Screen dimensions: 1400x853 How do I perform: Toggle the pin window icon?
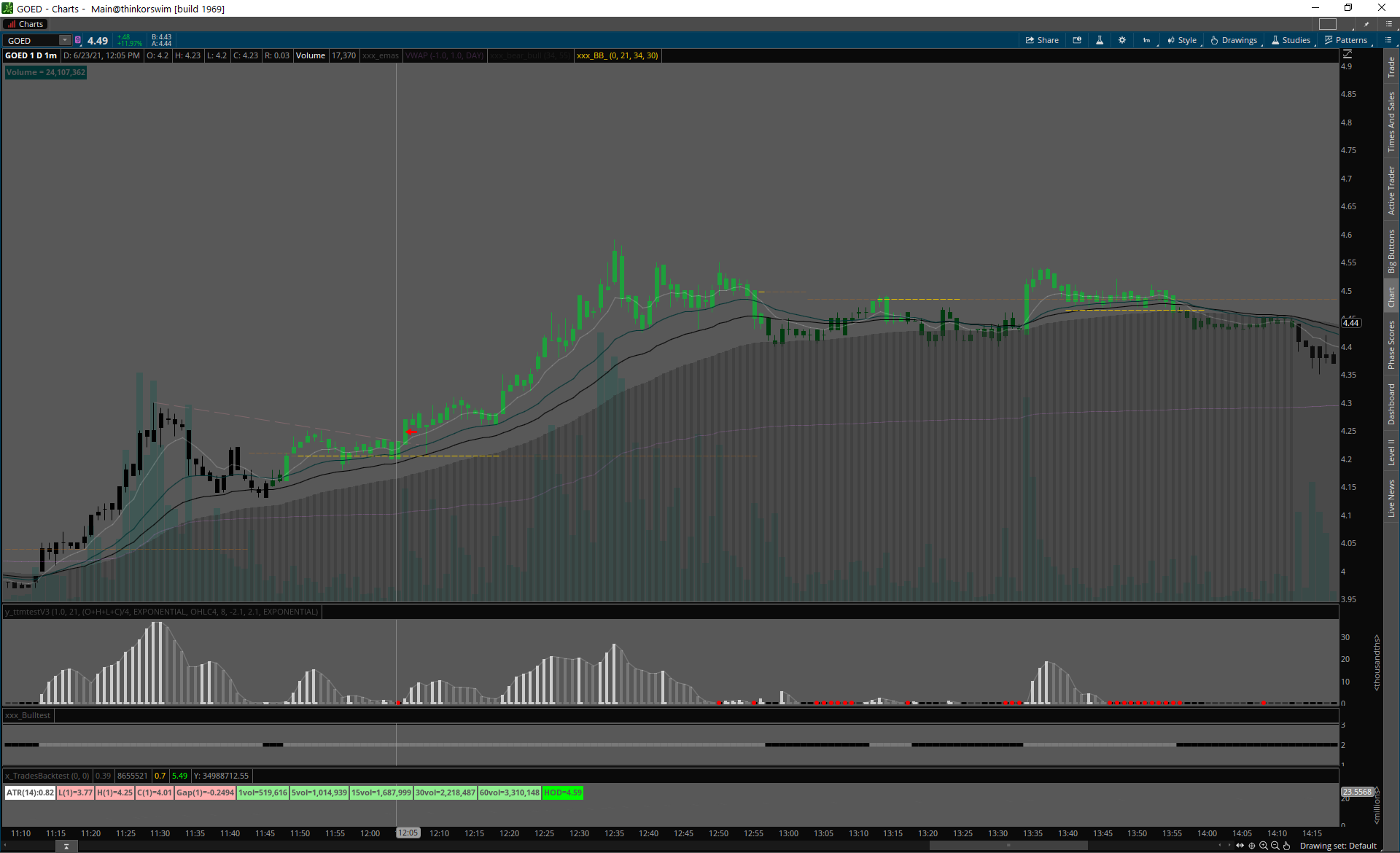pos(1366,24)
